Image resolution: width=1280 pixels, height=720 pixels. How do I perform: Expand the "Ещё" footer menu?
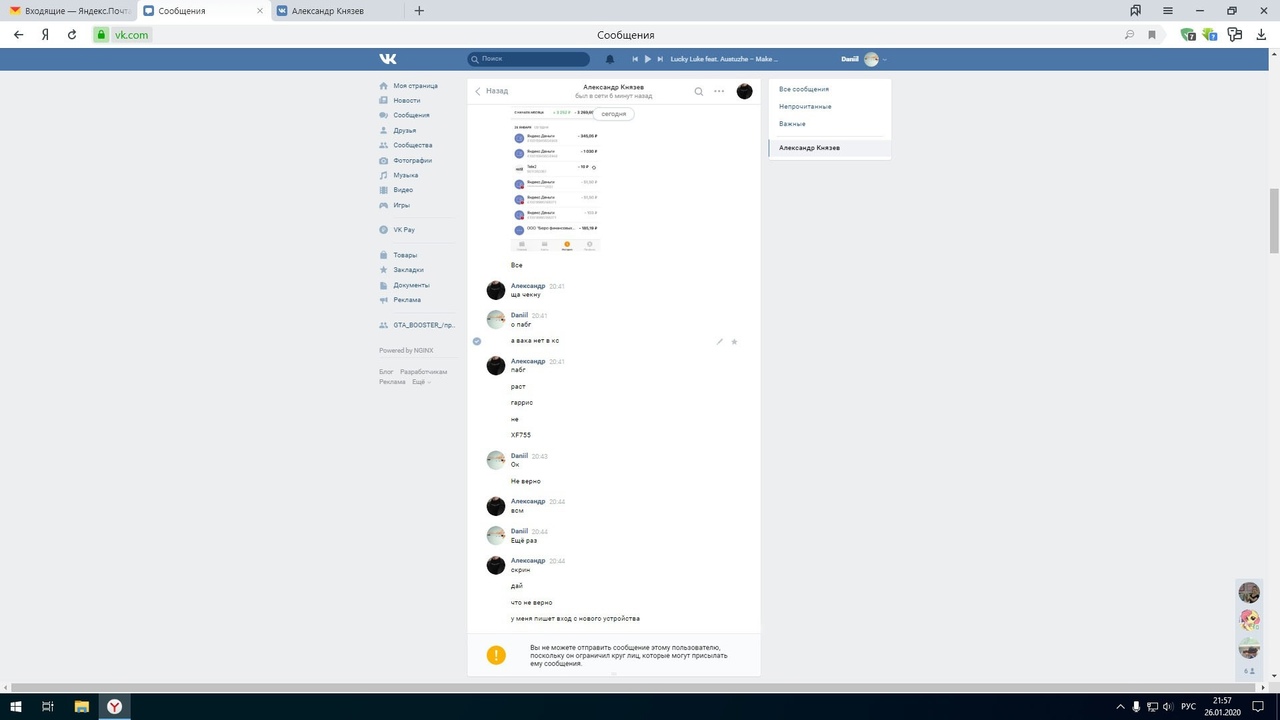pyautogui.click(x=420, y=382)
